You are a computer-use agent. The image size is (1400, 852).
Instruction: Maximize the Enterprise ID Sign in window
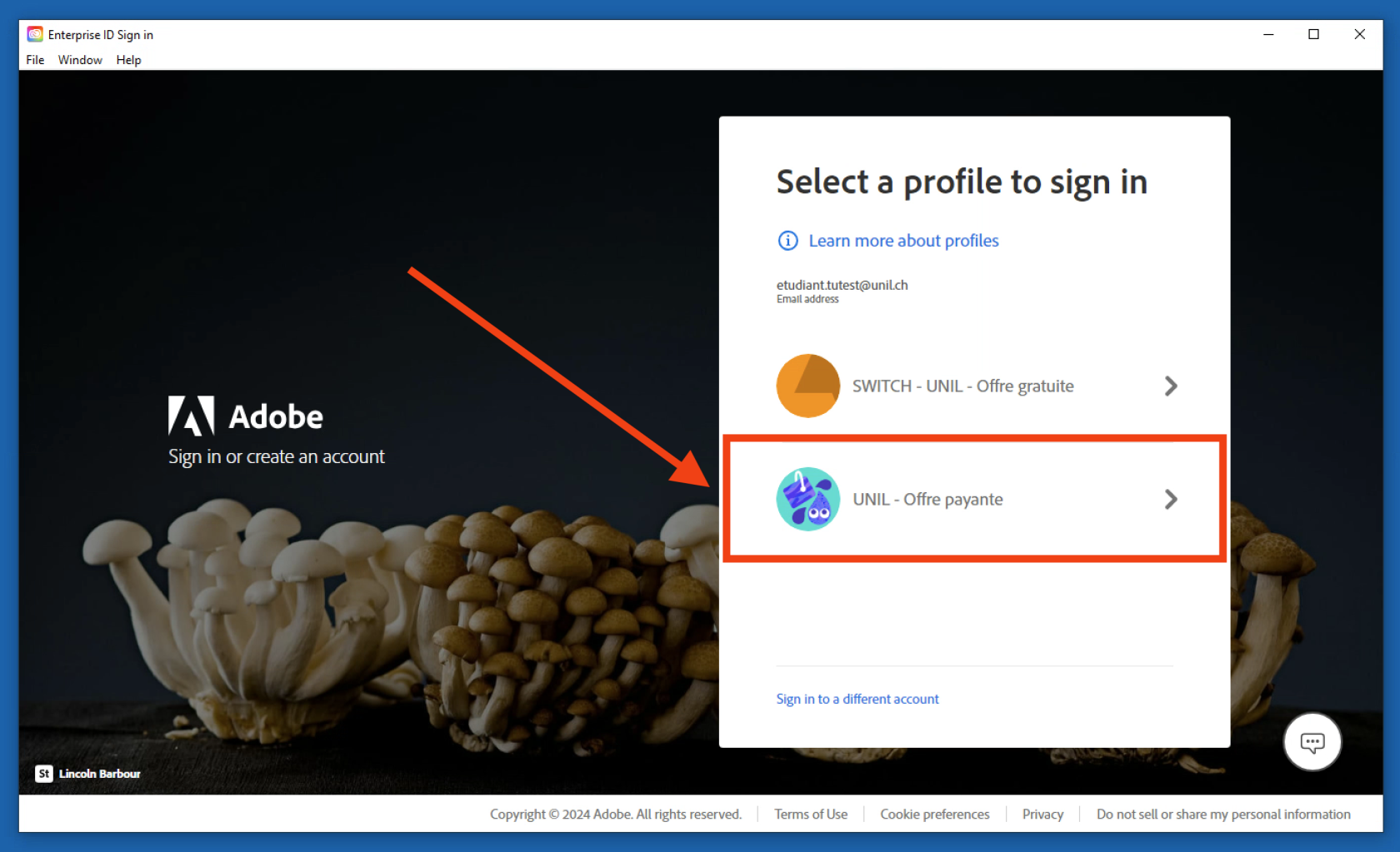coord(1313,34)
